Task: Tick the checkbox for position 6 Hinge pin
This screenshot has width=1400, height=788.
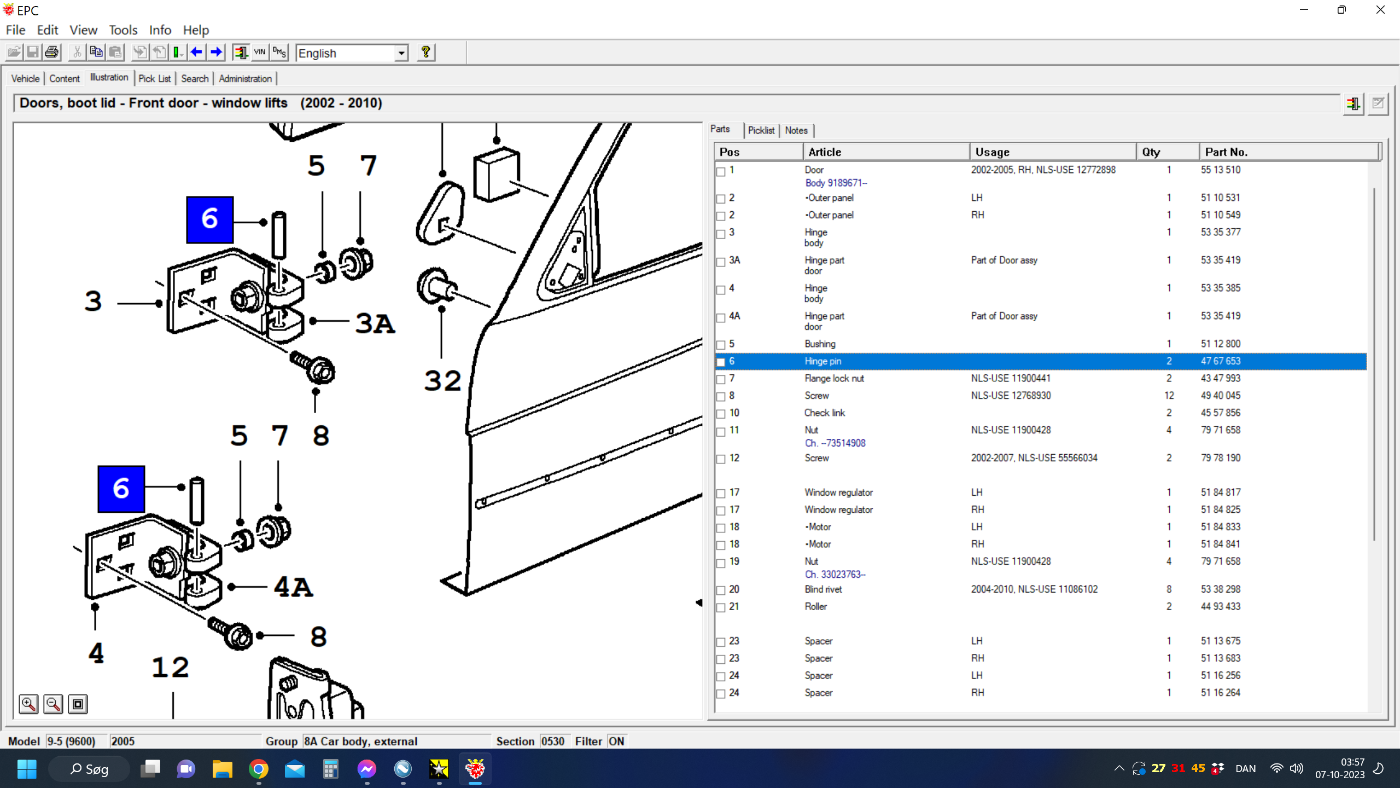Action: 721,362
